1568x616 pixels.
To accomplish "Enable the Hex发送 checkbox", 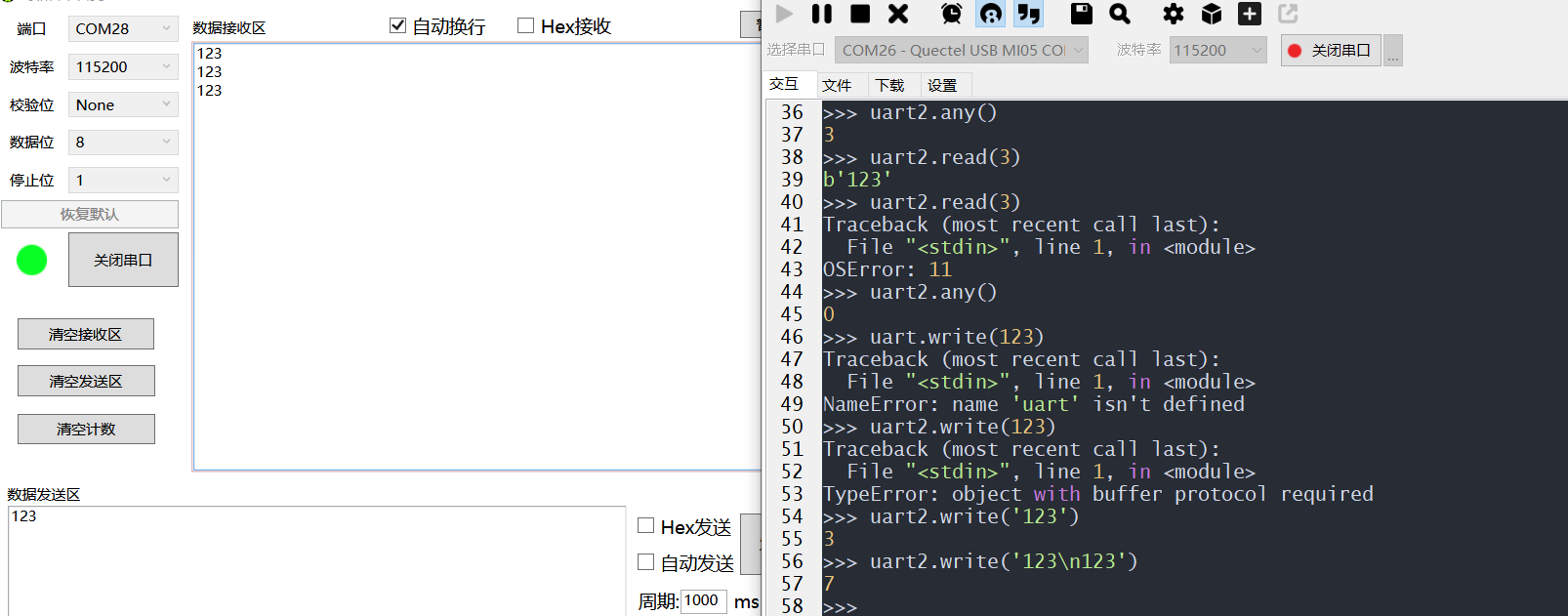I will click(x=645, y=526).
